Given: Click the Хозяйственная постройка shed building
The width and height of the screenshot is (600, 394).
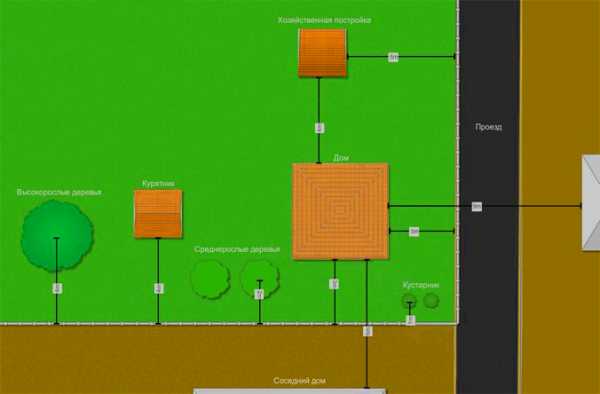Looking at the screenshot, I should pos(323,53).
